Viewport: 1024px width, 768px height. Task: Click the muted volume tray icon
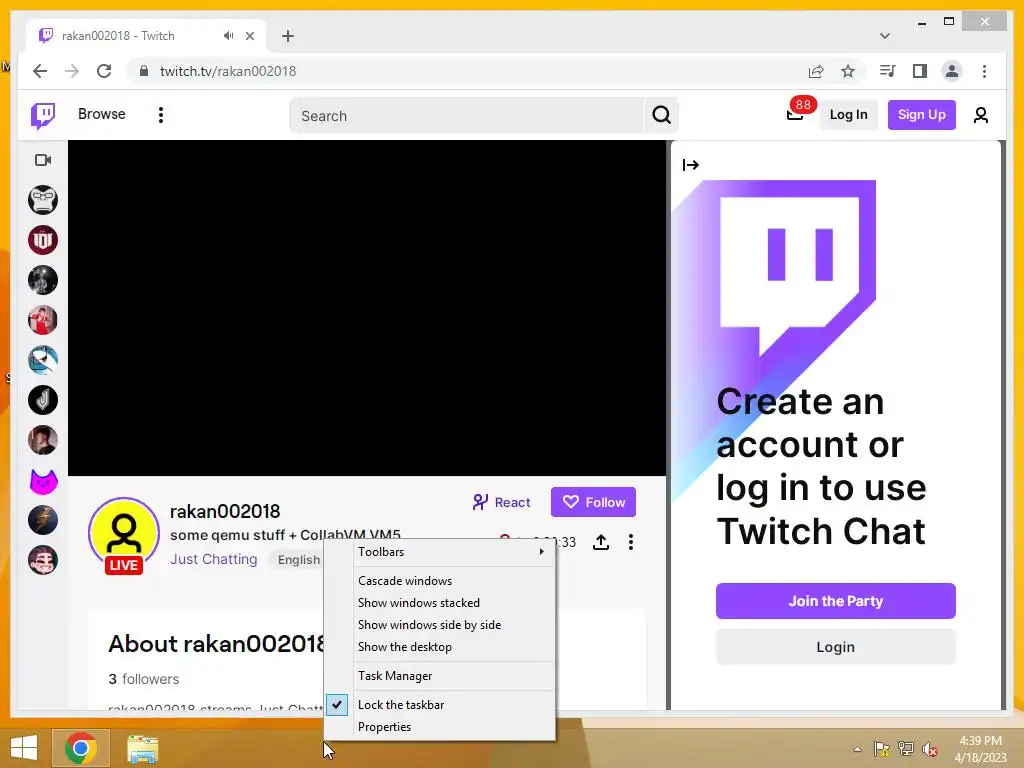[930, 749]
